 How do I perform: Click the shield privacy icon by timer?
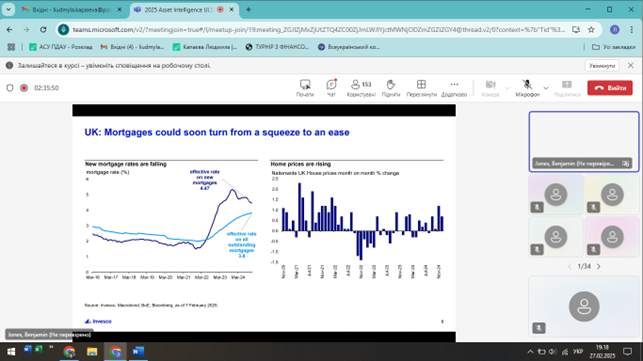coord(10,88)
